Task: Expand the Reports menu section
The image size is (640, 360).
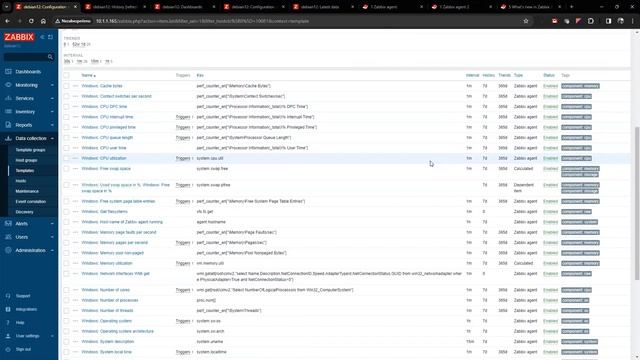Action: coord(52,125)
